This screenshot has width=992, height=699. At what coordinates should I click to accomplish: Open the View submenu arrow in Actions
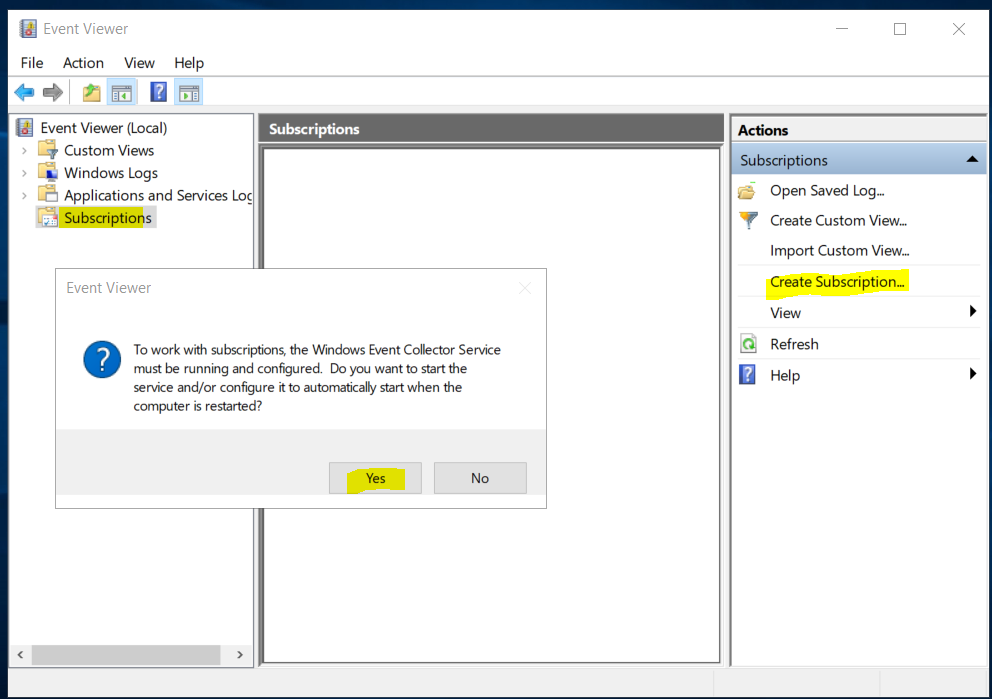click(x=972, y=311)
